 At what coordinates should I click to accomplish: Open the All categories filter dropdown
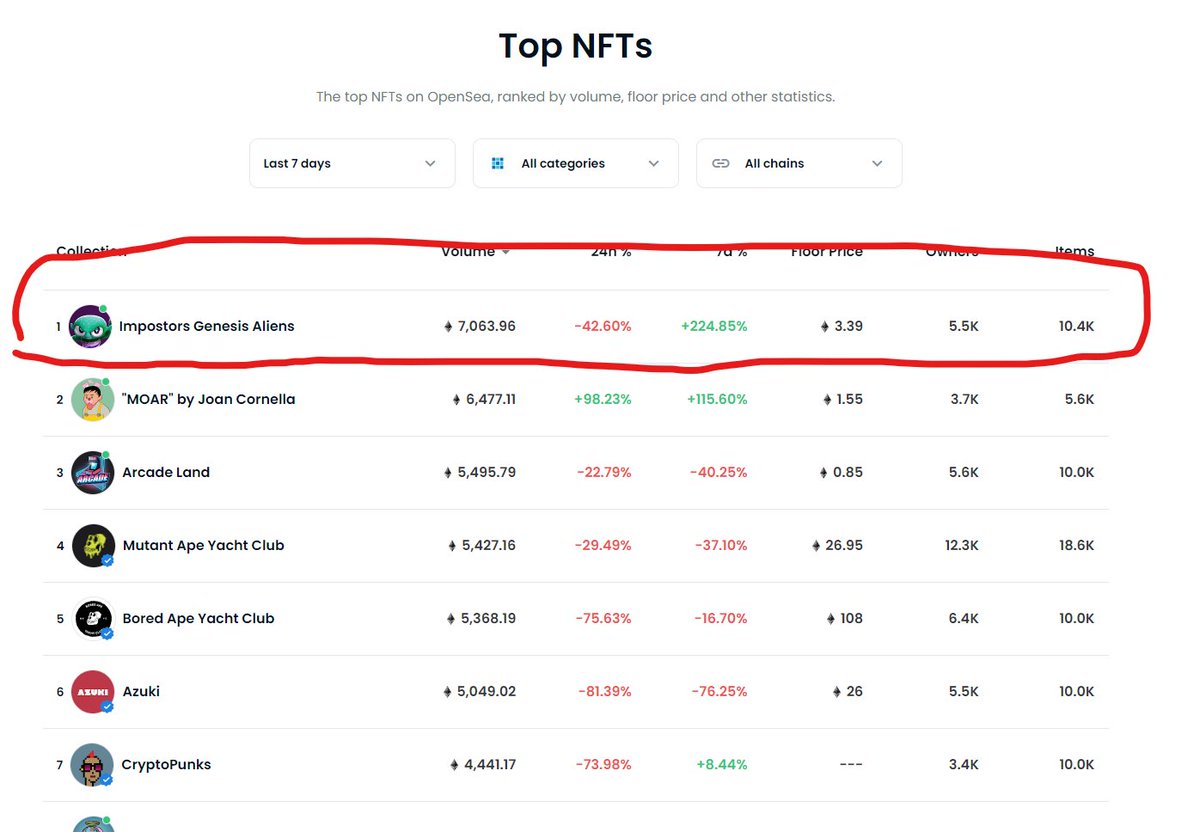point(576,163)
